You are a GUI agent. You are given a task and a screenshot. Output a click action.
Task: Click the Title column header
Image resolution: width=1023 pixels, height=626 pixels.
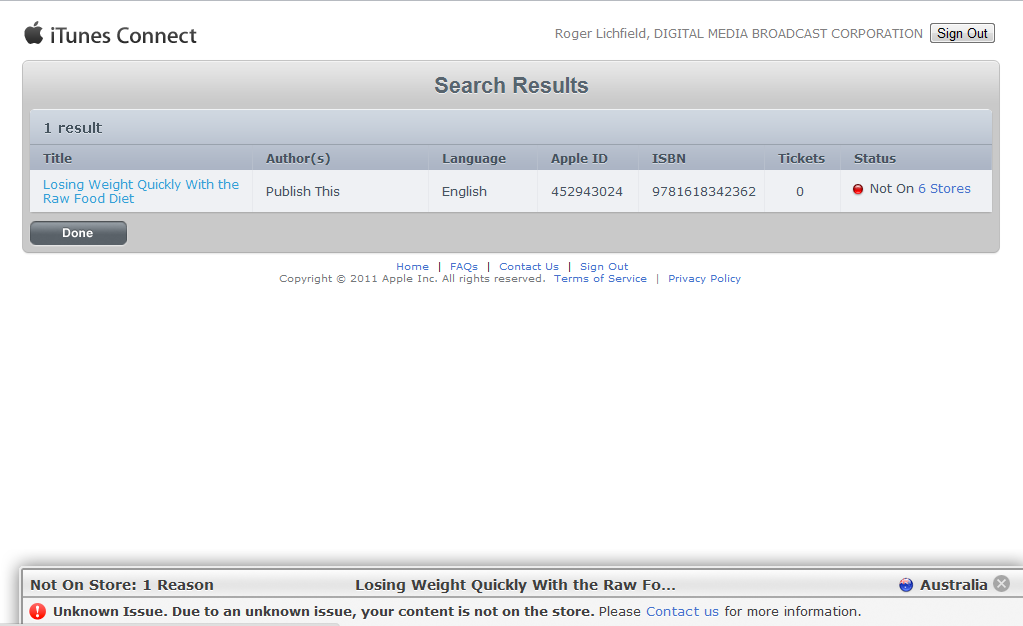tap(57, 159)
